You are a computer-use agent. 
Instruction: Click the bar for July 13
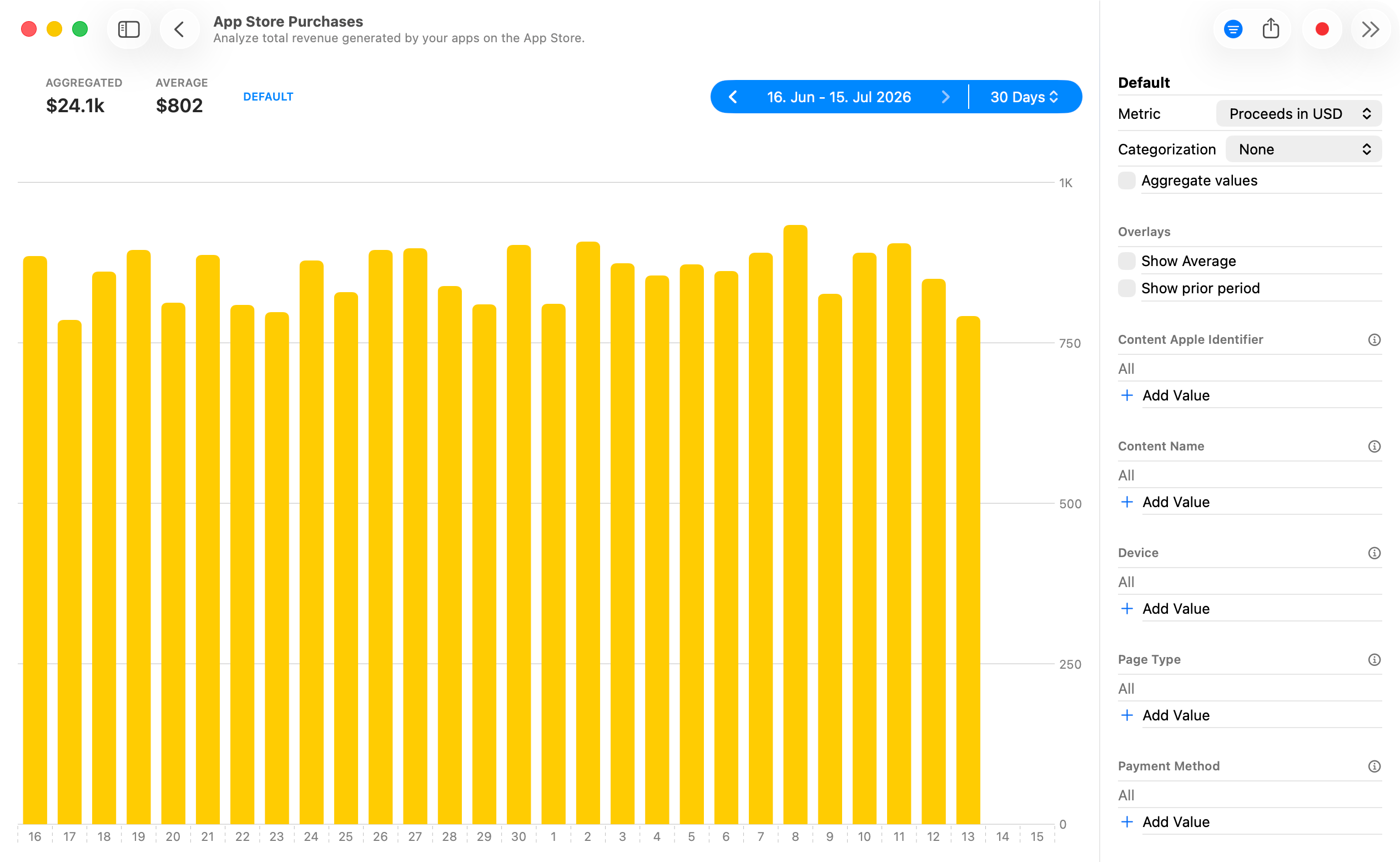(968, 570)
